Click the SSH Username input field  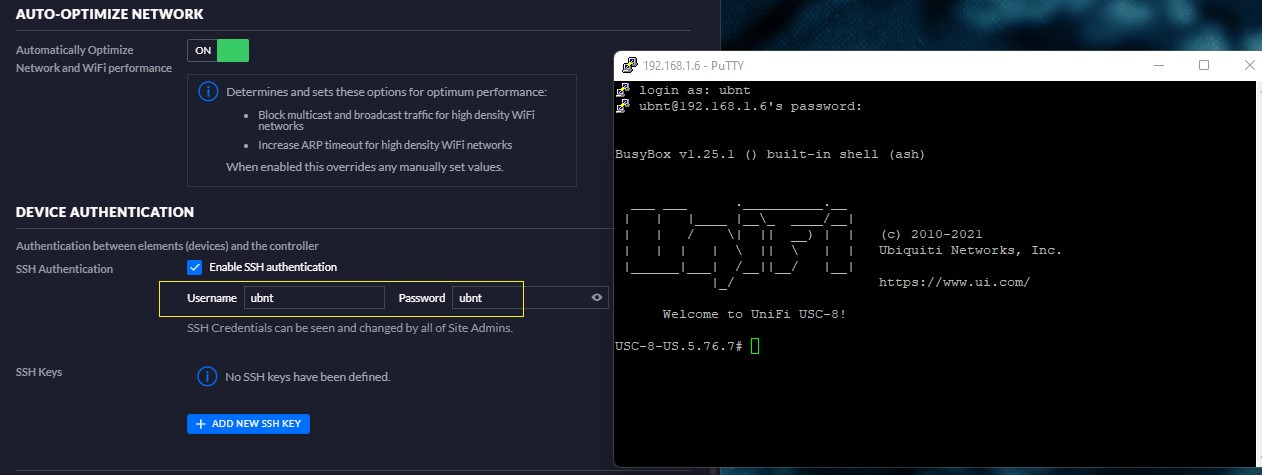314,297
